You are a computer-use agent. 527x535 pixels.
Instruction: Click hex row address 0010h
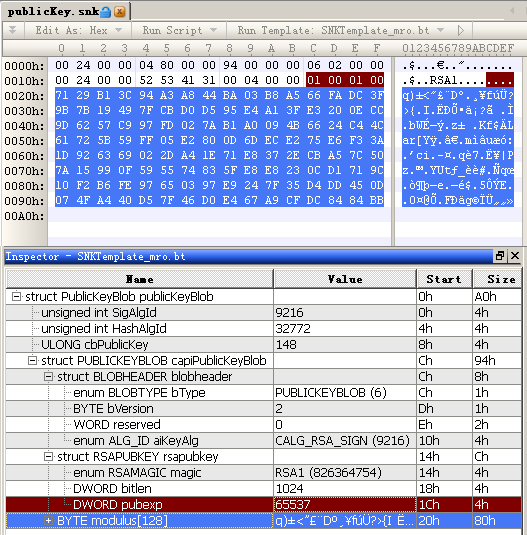point(24,81)
